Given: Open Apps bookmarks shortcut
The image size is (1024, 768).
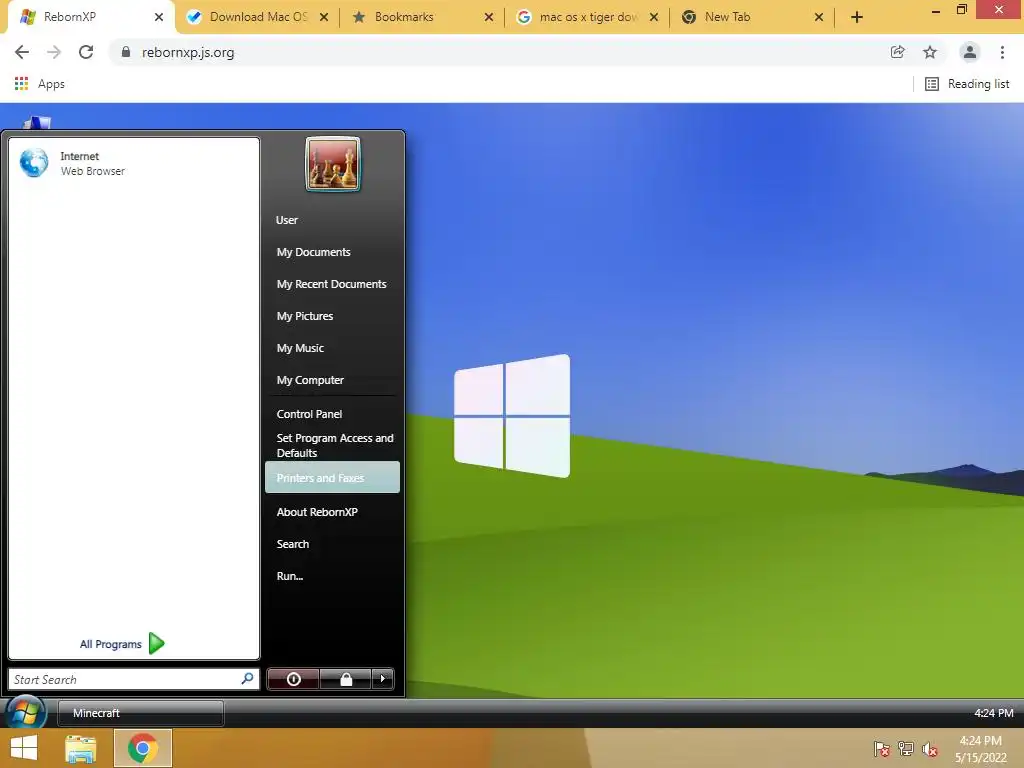Looking at the screenshot, I should [39, 84].
